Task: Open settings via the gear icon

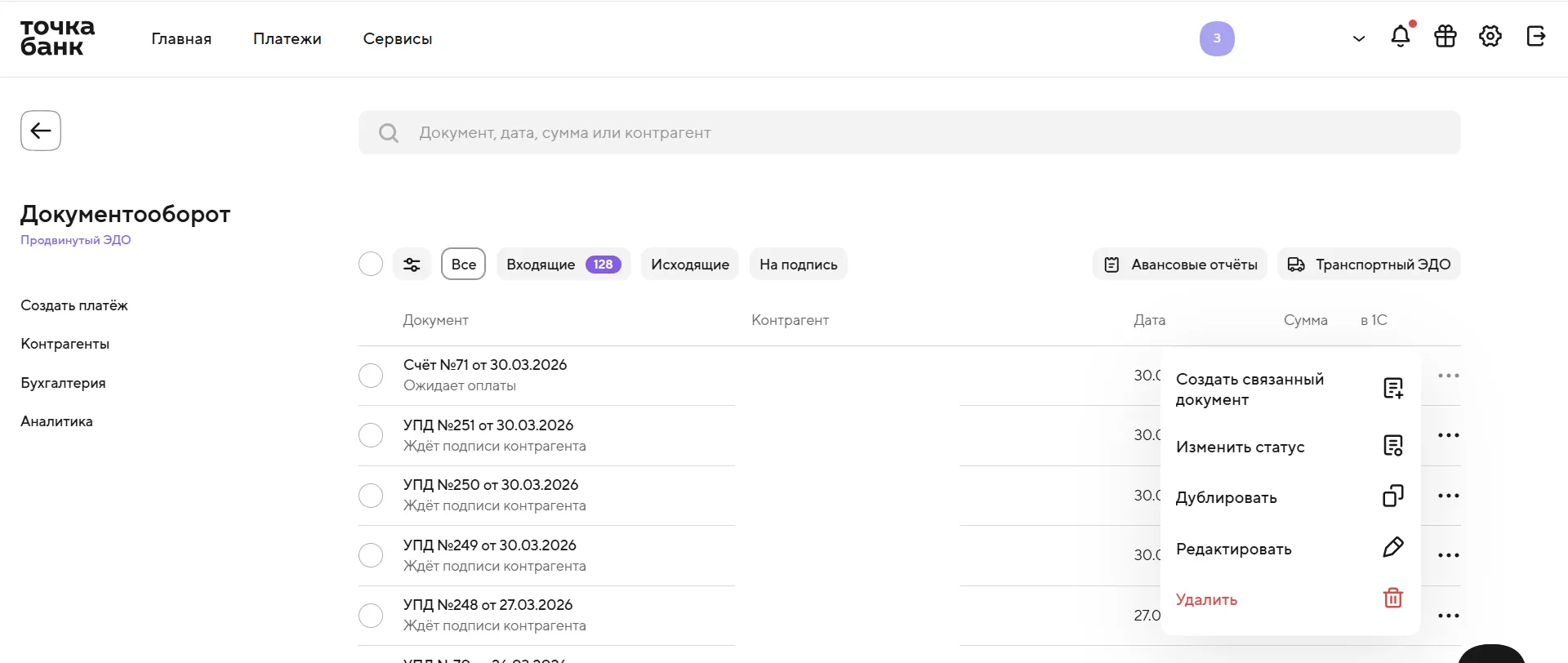Action: [1490, 37]
